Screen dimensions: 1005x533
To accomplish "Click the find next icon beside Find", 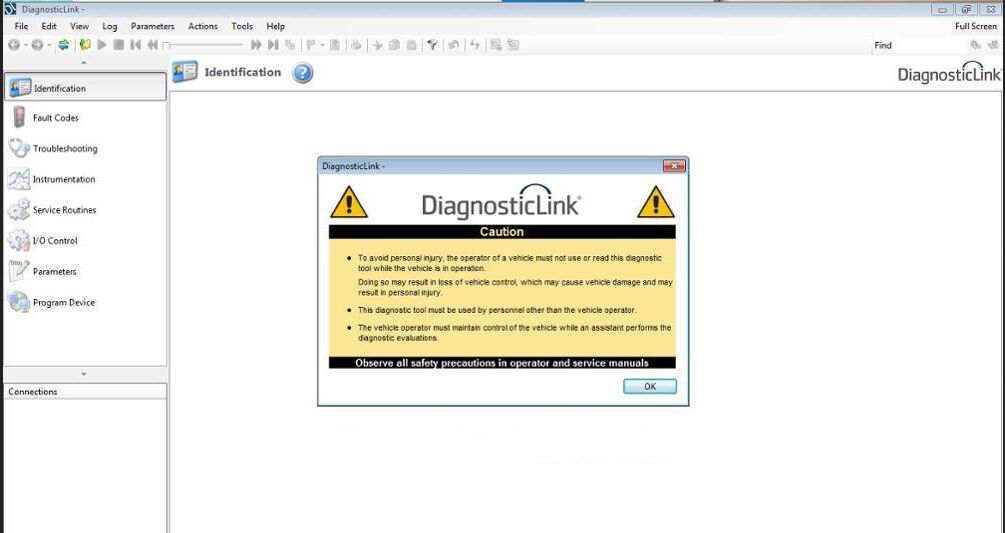I will tap(976, 45).
